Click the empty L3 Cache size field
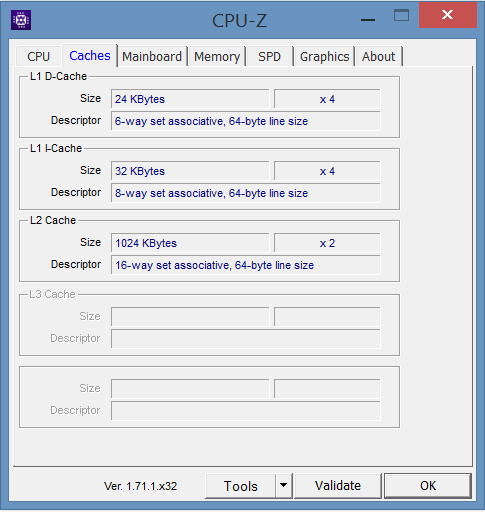 point(190,317)
